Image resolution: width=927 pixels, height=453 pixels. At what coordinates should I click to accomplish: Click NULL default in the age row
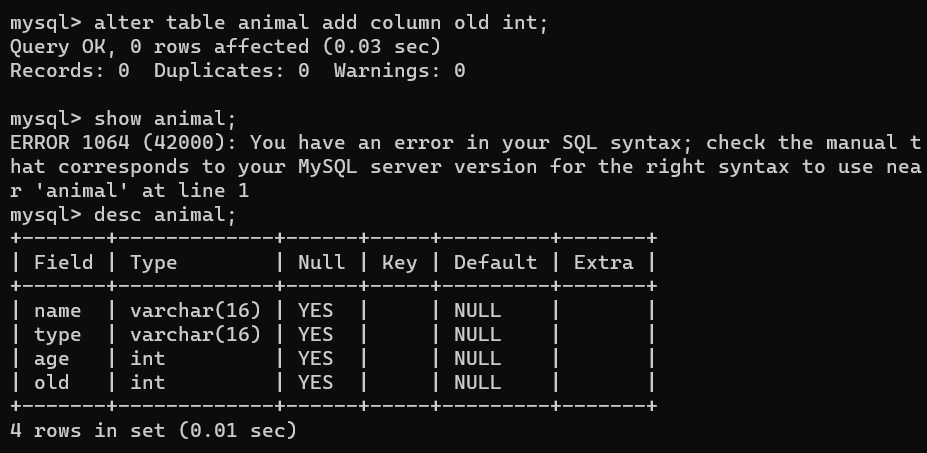pos(477,359)
